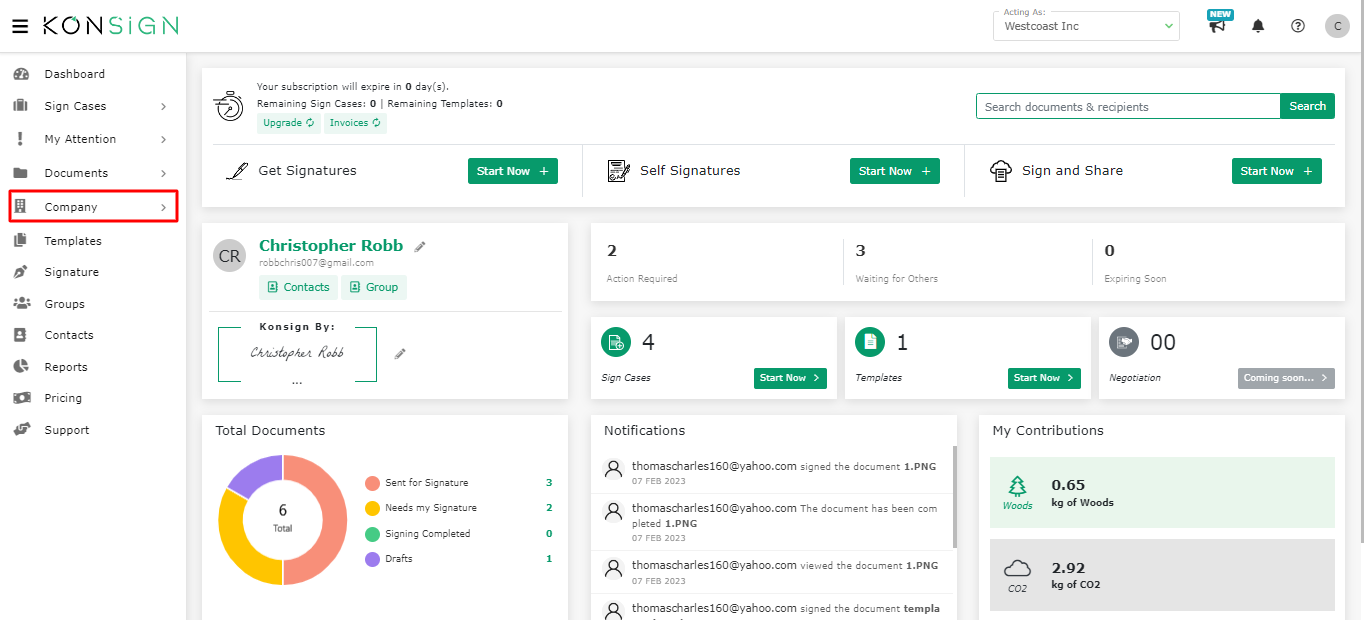
Task: Click the documents search input field
Action: click(1128, 105)
